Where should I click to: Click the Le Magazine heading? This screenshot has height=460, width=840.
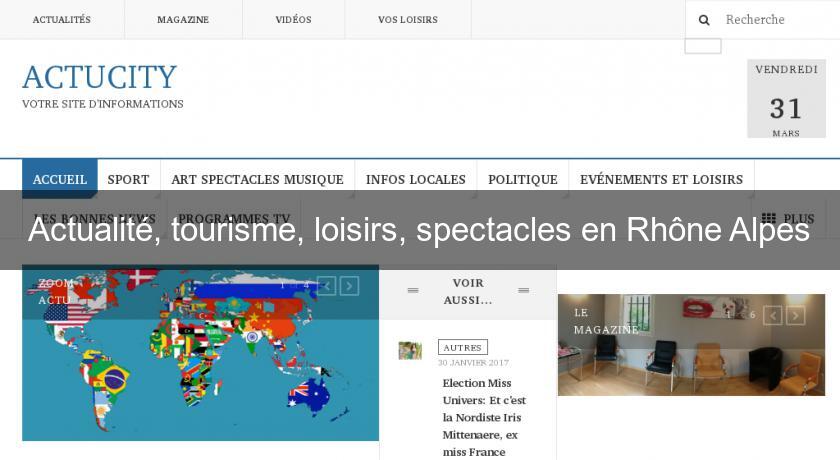[606, 321]
